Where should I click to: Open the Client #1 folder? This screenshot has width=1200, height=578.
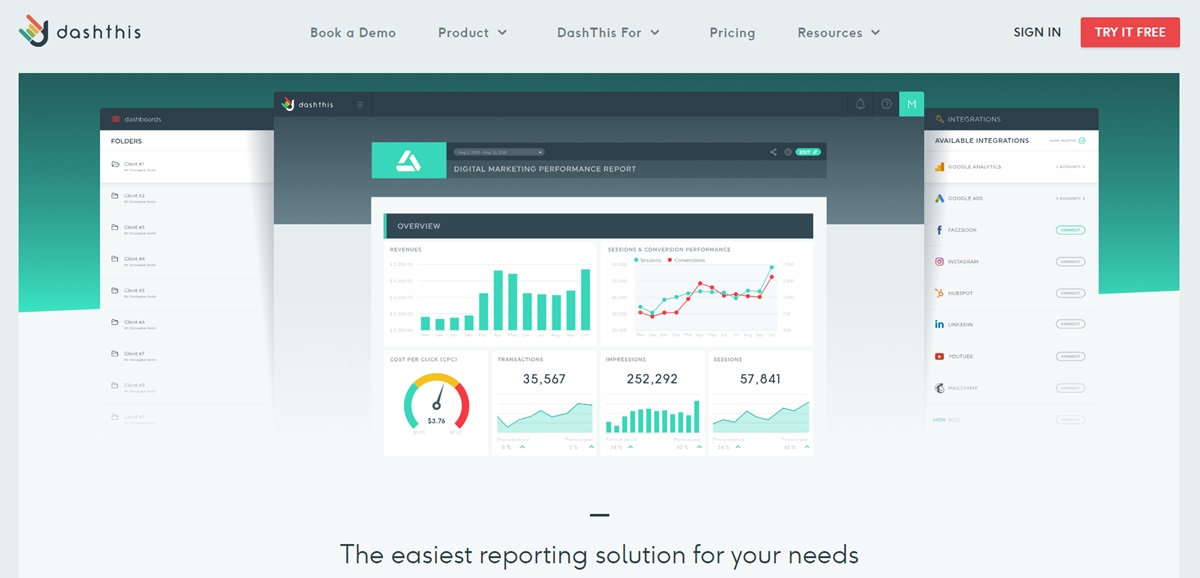[187, 166]
